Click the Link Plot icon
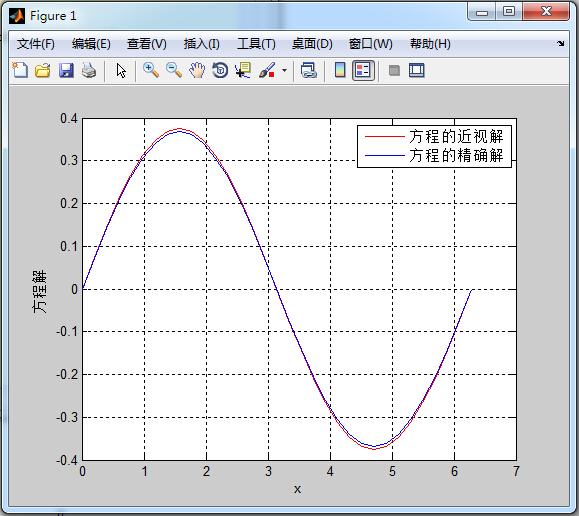 (308, 70)
